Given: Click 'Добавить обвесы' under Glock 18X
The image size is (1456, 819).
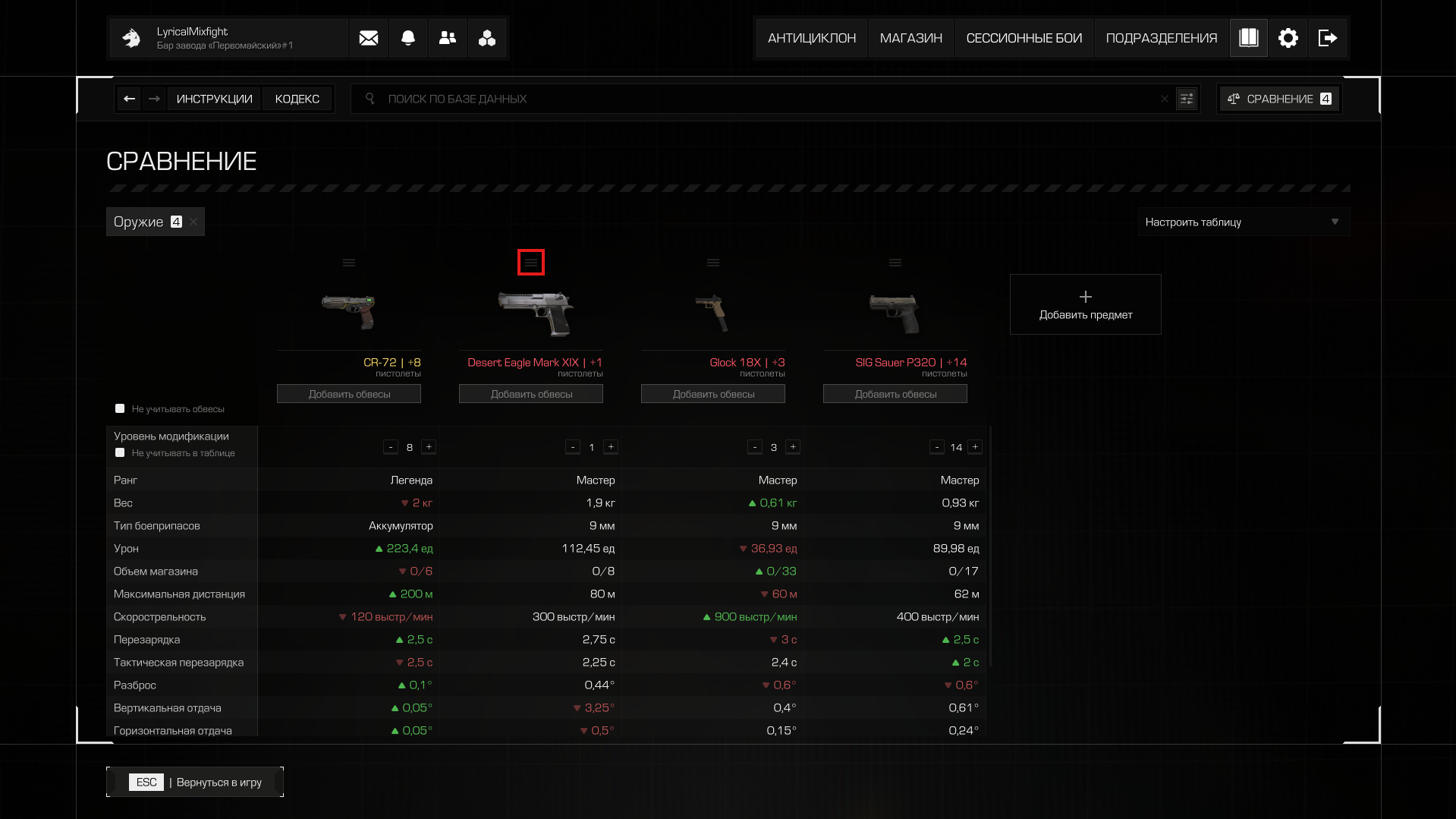Looking at the screenshot, I should (x=713, y=394).
